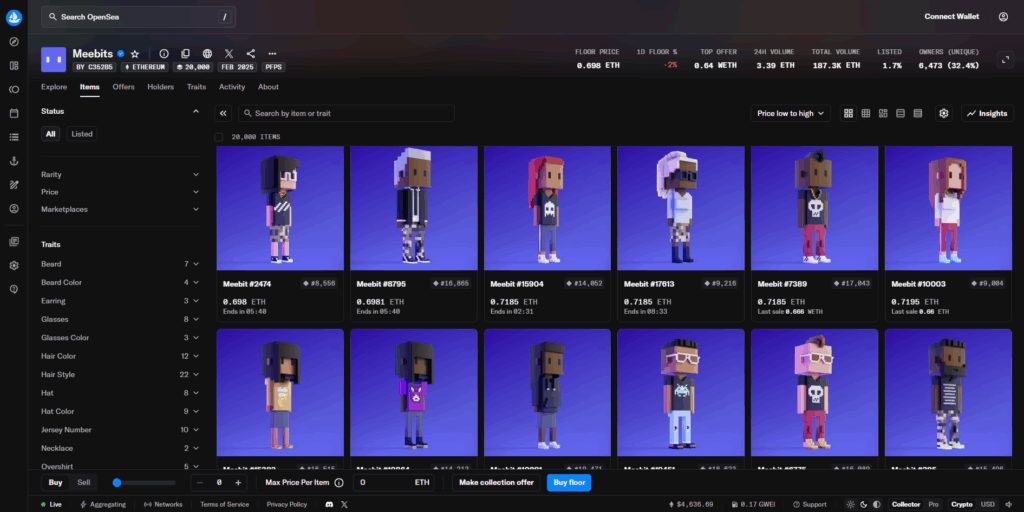This screenshot has height=512, width=1024.
Task: Switch to compact grid view
Action: tap(866, 113)
